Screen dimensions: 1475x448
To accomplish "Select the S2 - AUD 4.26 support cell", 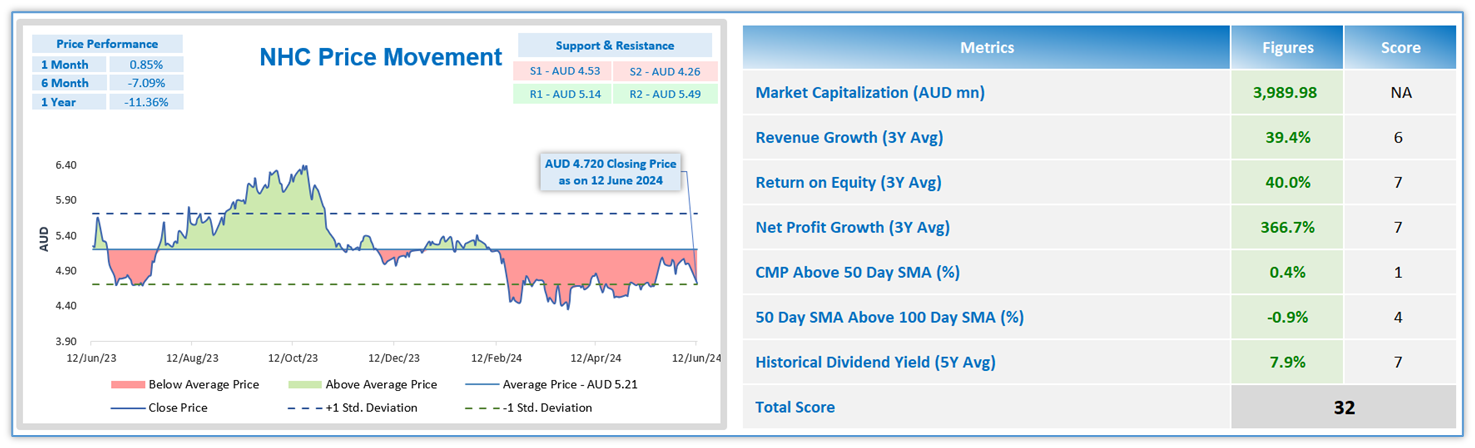I will point(664,72).
